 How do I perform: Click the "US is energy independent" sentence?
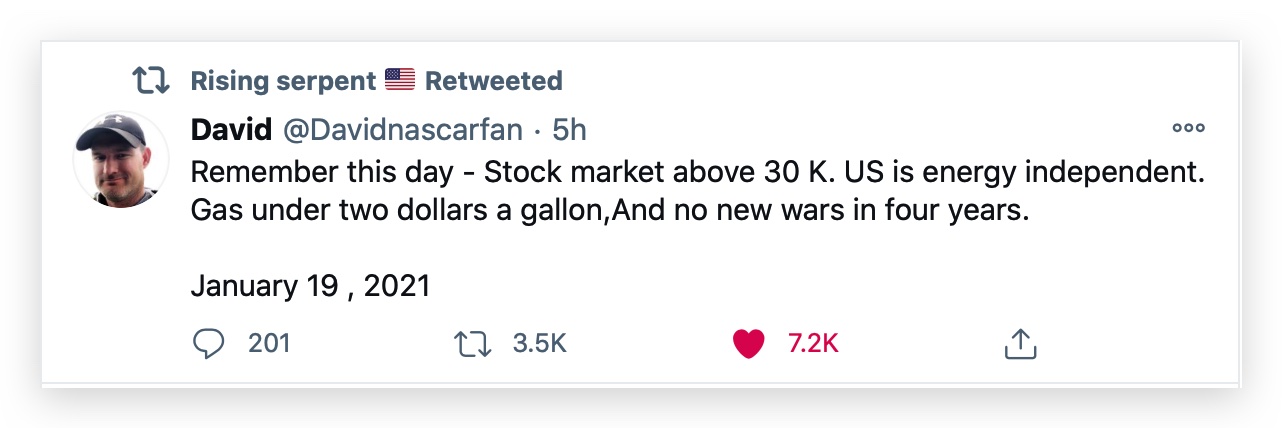point(1023,172)
